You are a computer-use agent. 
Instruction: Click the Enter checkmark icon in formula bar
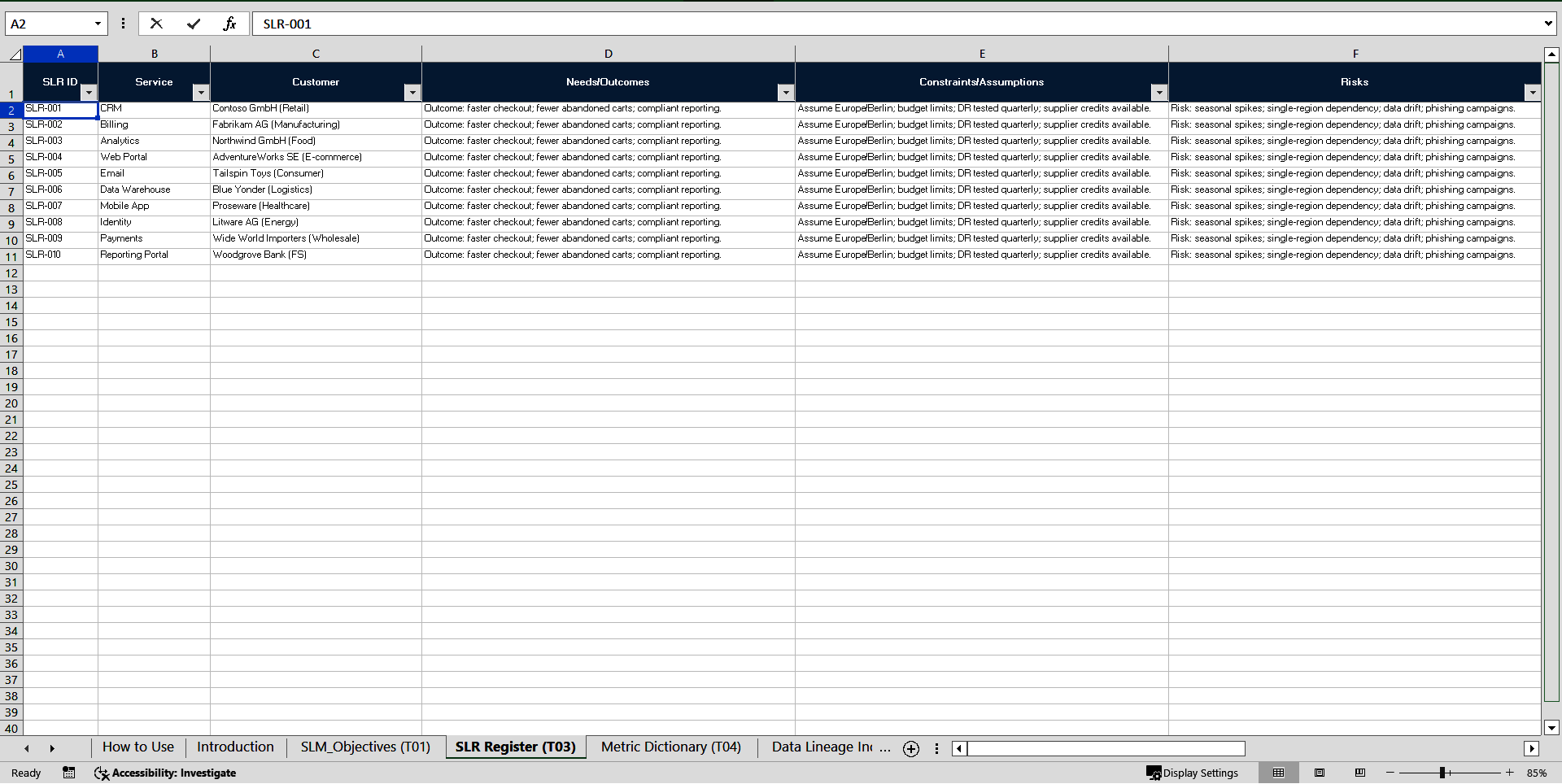[x=193, y=24]
